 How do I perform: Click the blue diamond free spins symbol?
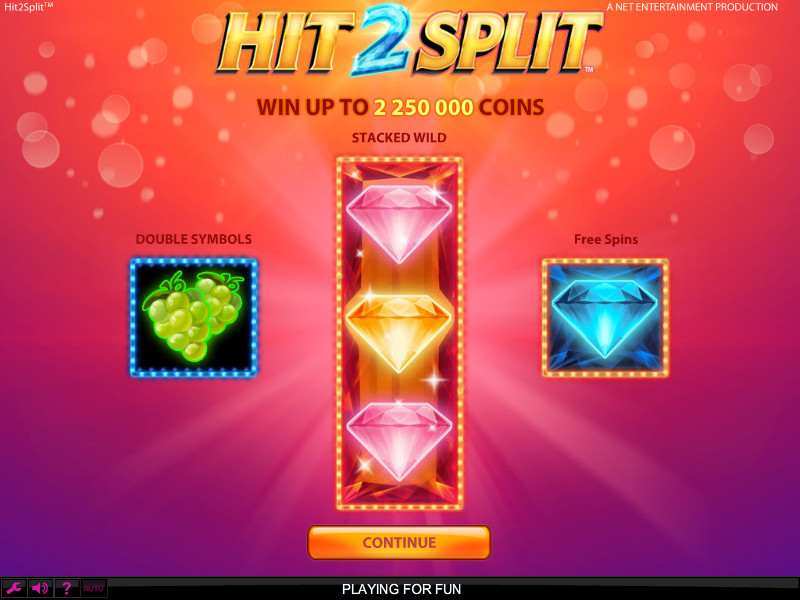tap(605, 318)
